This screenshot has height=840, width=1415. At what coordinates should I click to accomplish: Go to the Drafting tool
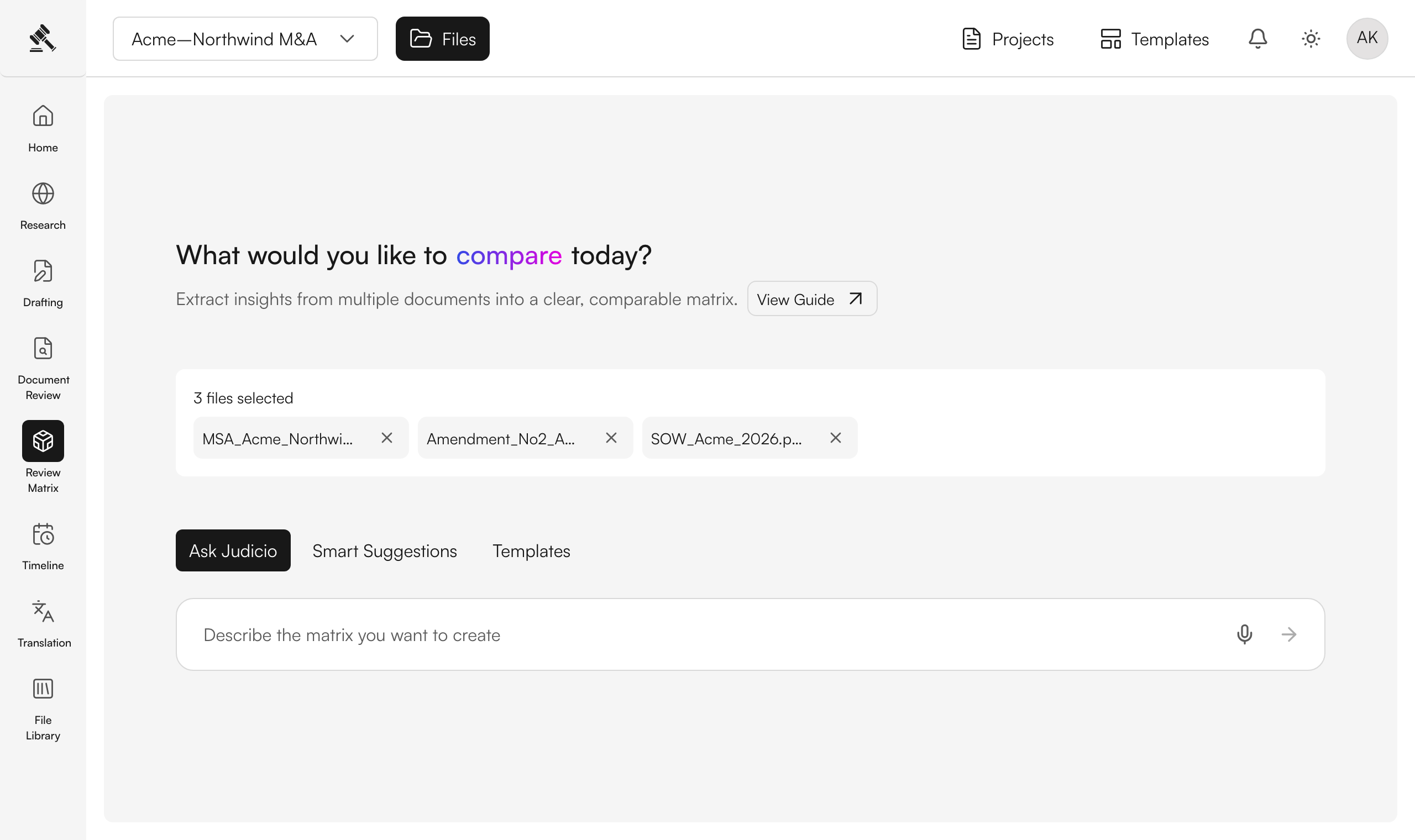[43, 283]
